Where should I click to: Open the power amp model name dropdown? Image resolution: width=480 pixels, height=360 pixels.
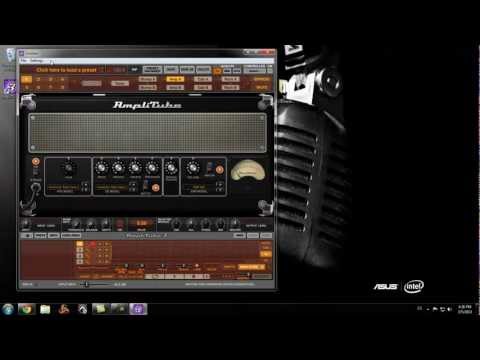[199, 188]
